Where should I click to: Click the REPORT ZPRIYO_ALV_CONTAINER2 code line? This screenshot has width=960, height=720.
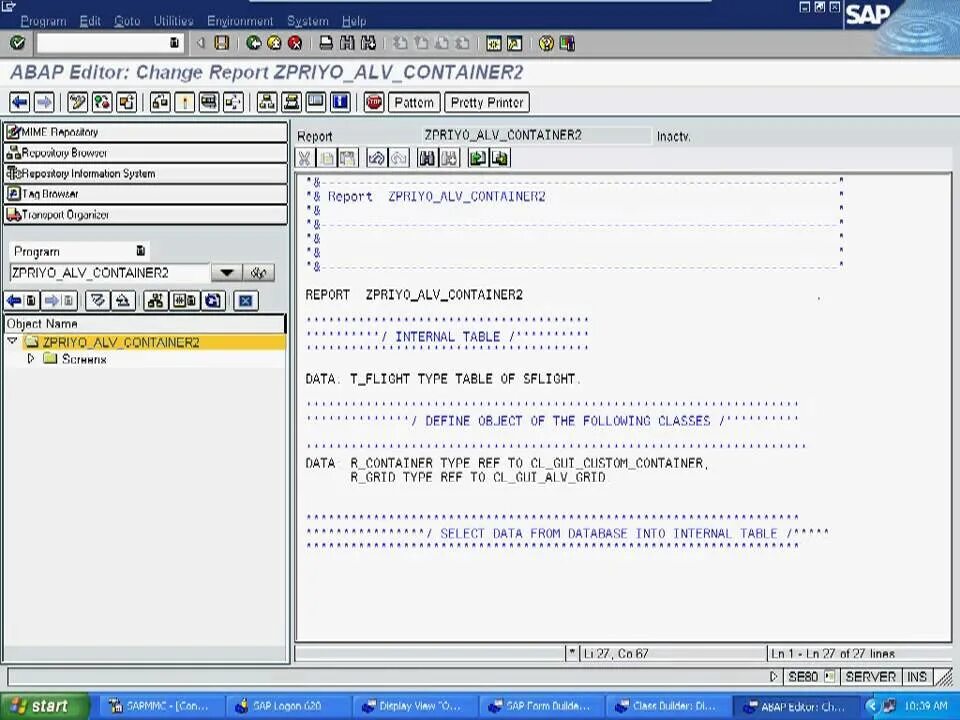414,295
